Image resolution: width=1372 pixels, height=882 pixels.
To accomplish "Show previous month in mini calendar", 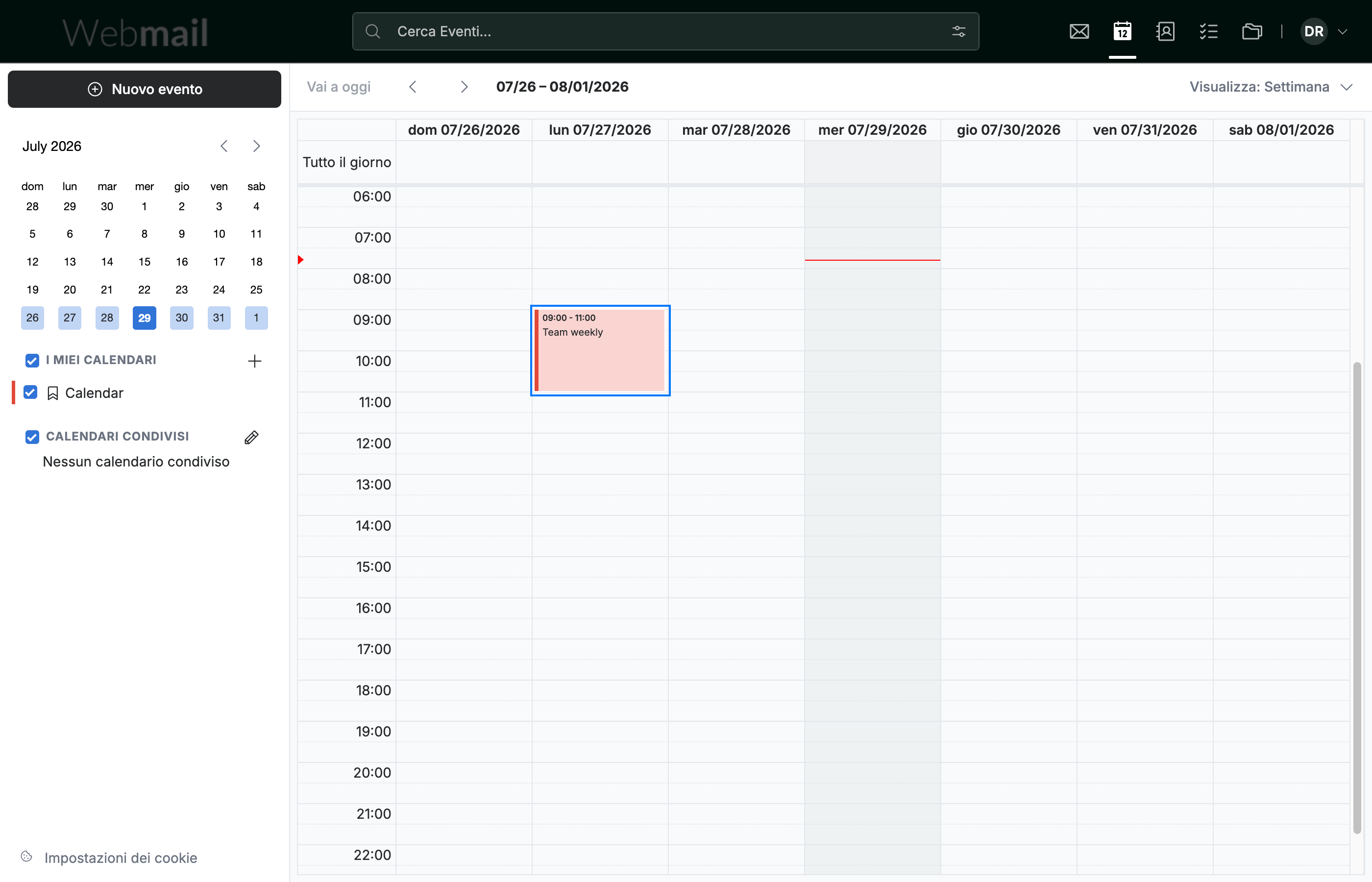I will click(x=224, y=147).
